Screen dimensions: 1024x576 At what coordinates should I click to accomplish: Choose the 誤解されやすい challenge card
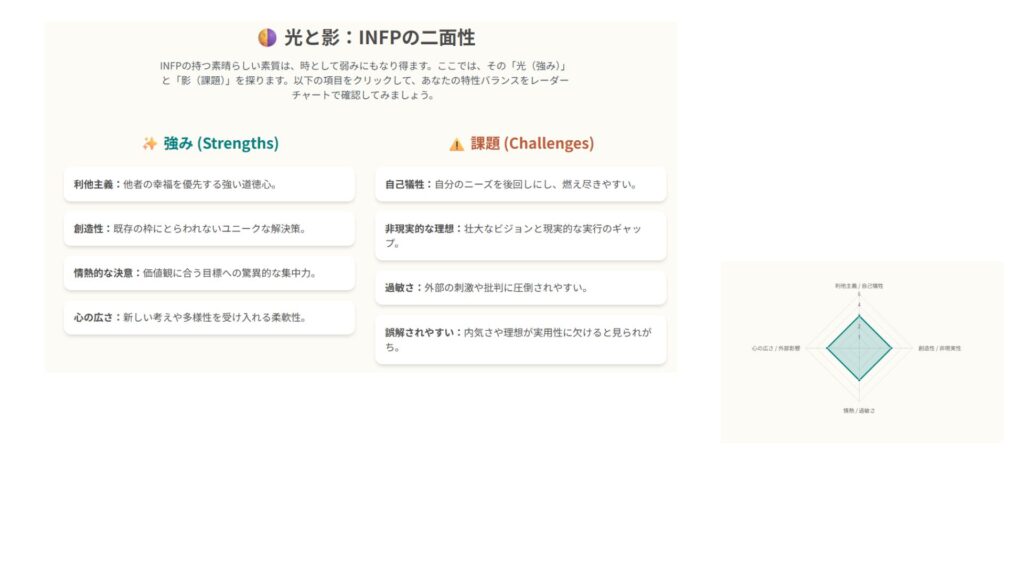520,339
